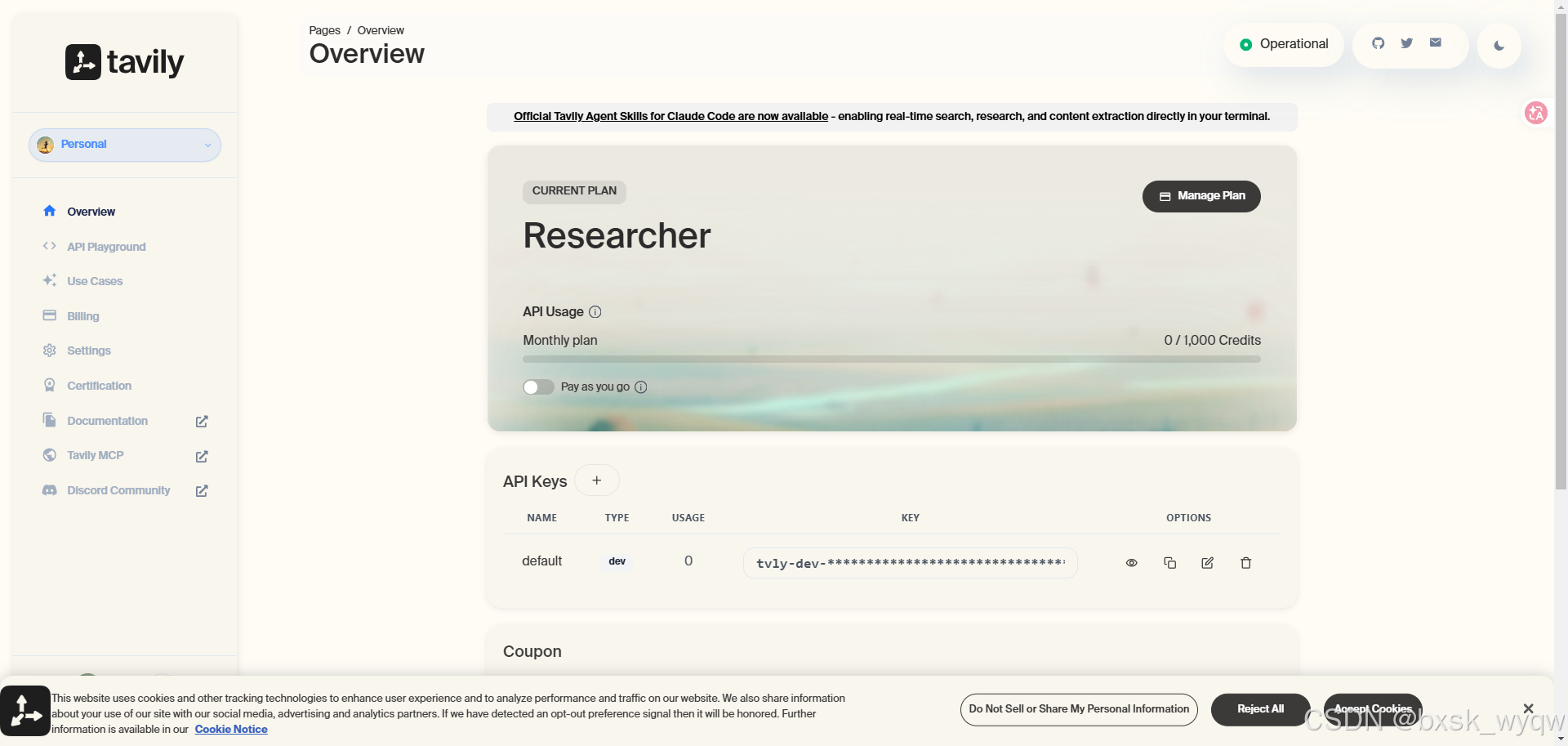
Task: Copy the default API key
Action: coord(1170,563)
